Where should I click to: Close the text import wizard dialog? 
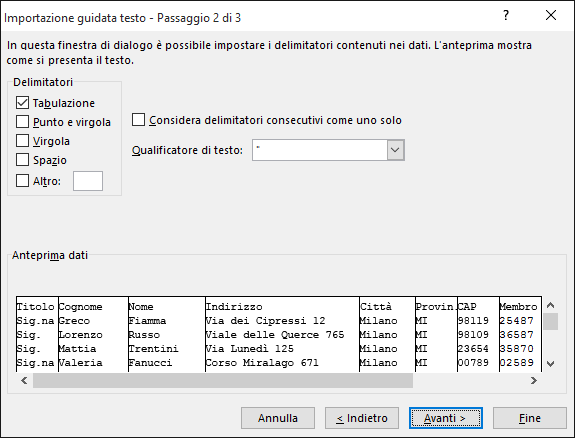pyautogui.click(x=551, y=15)
